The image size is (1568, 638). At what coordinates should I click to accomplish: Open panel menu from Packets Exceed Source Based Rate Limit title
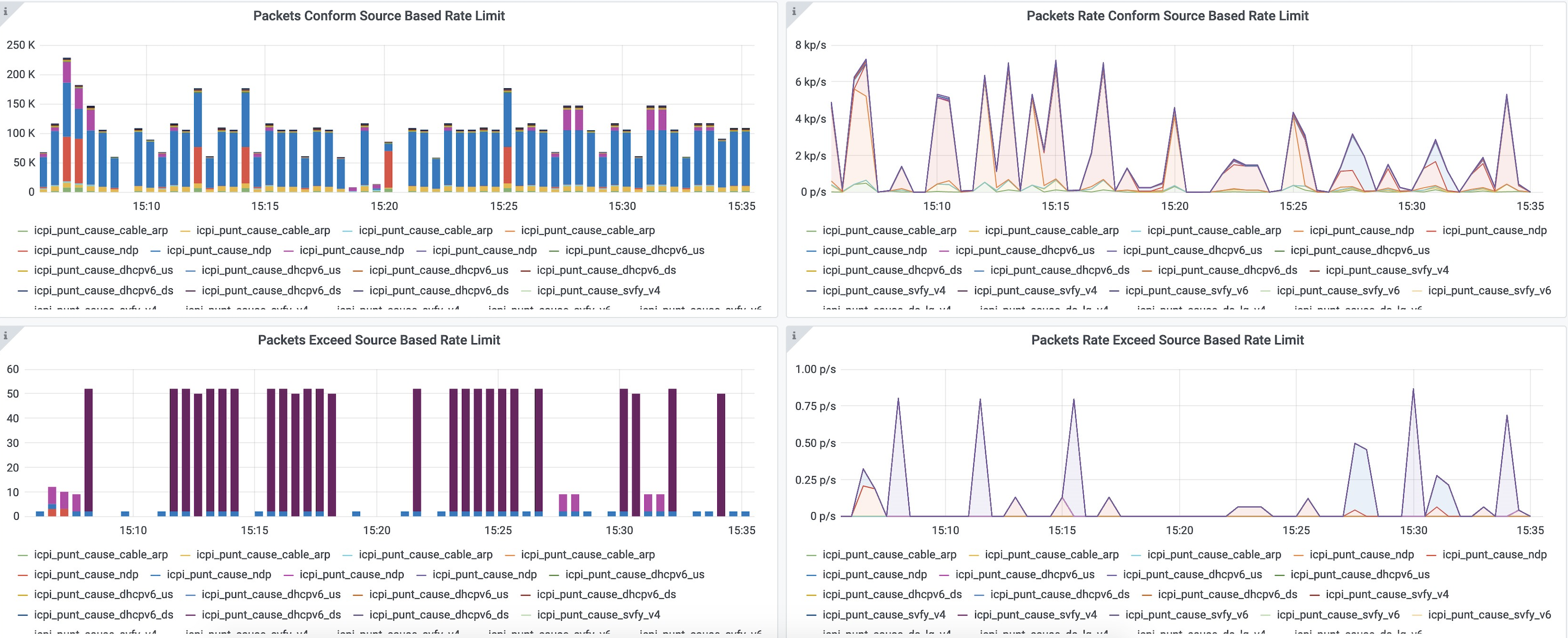pos(378,340)
